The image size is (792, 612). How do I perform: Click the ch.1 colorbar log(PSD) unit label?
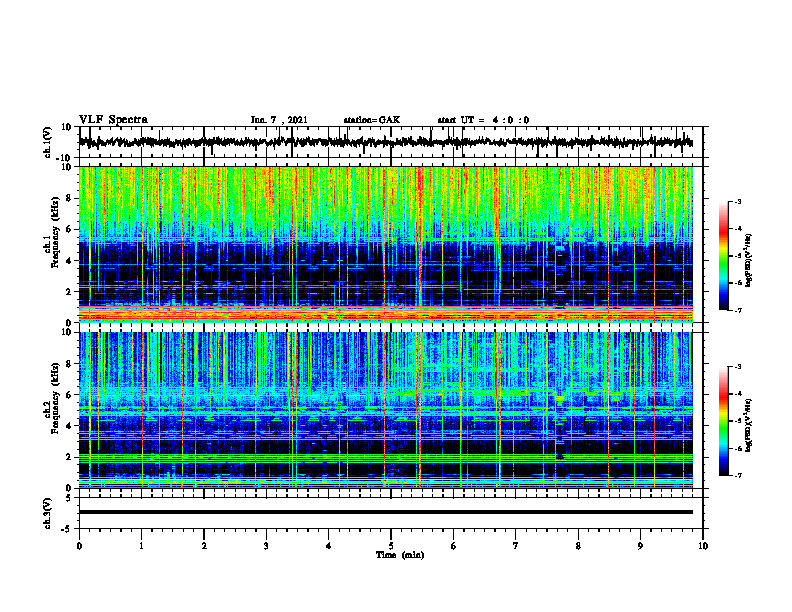click(748, 261)
